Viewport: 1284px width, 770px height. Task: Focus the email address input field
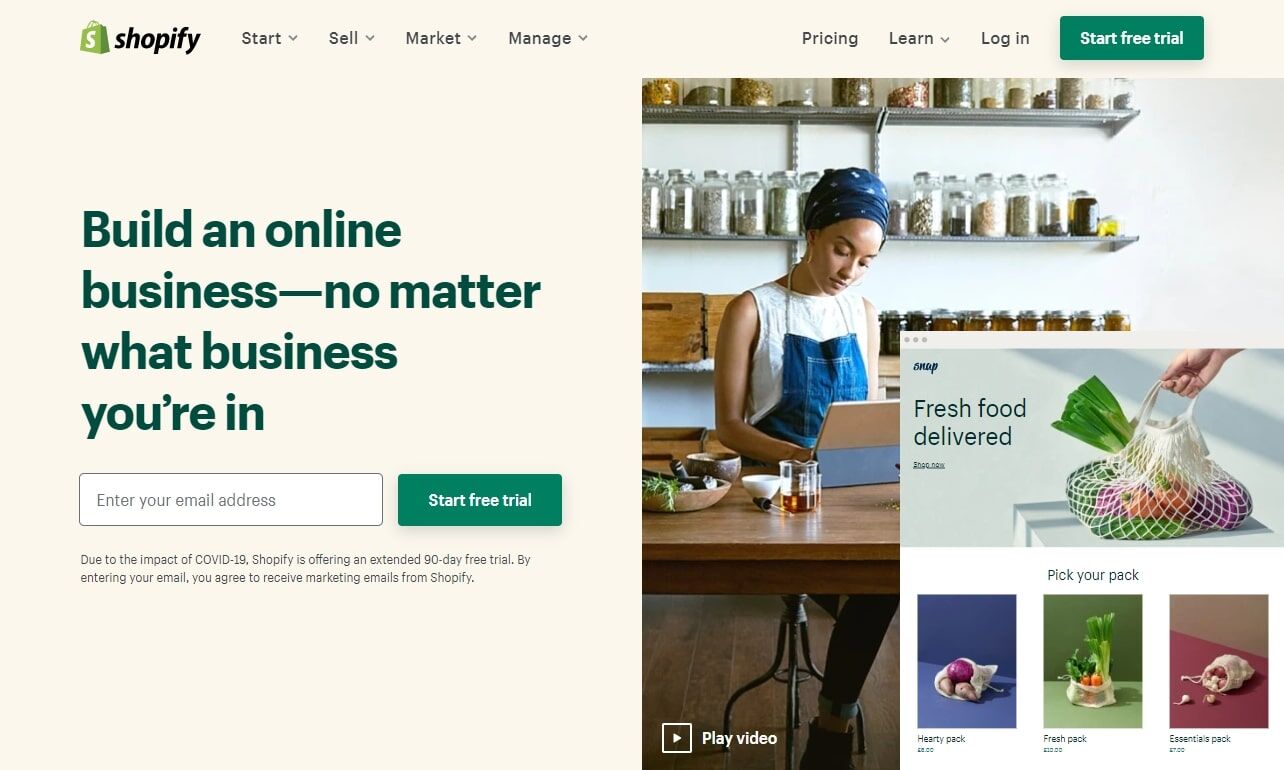pos(231,500)
